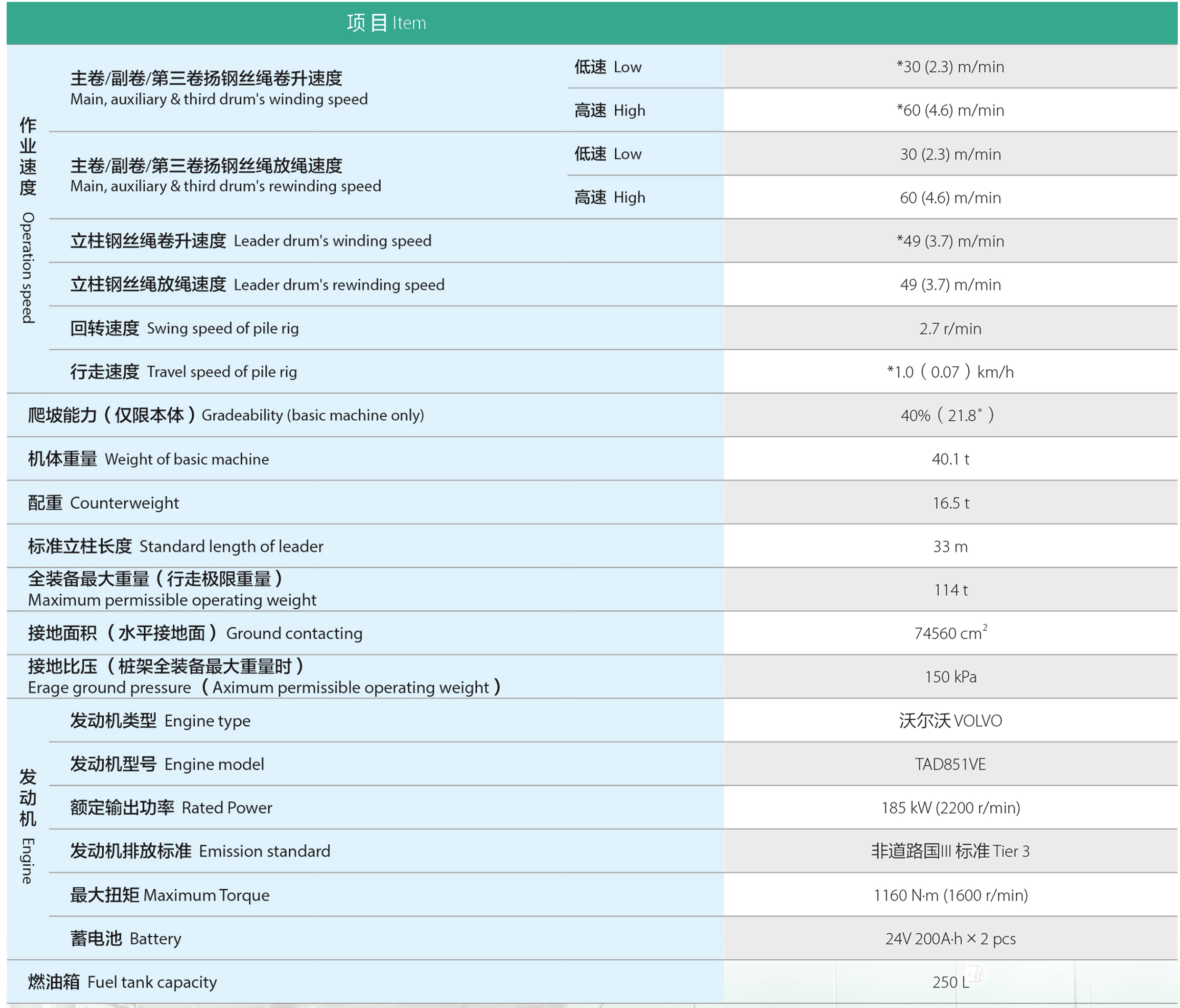Click Emission standard Tier 3 value
Viewport: 1180px width, 1008px height.
[950, 851]
